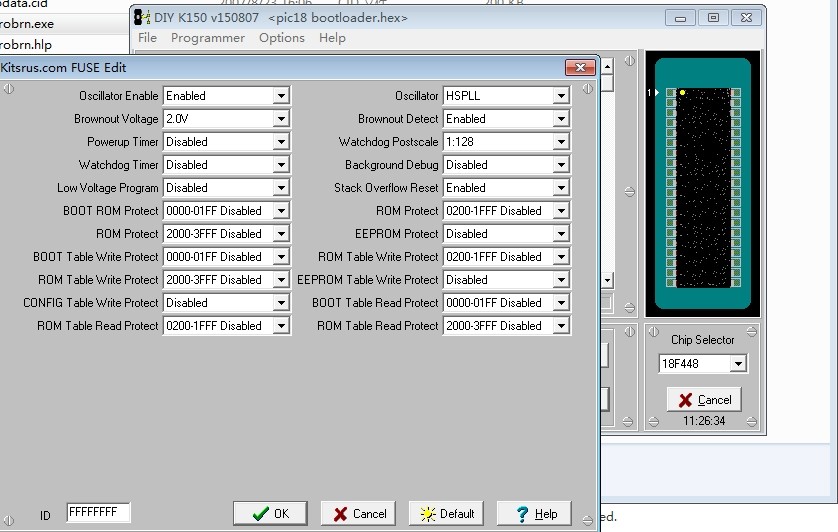Click Default button to reset fuses
This screenshot has width=838, height=532.
(446, 514)
